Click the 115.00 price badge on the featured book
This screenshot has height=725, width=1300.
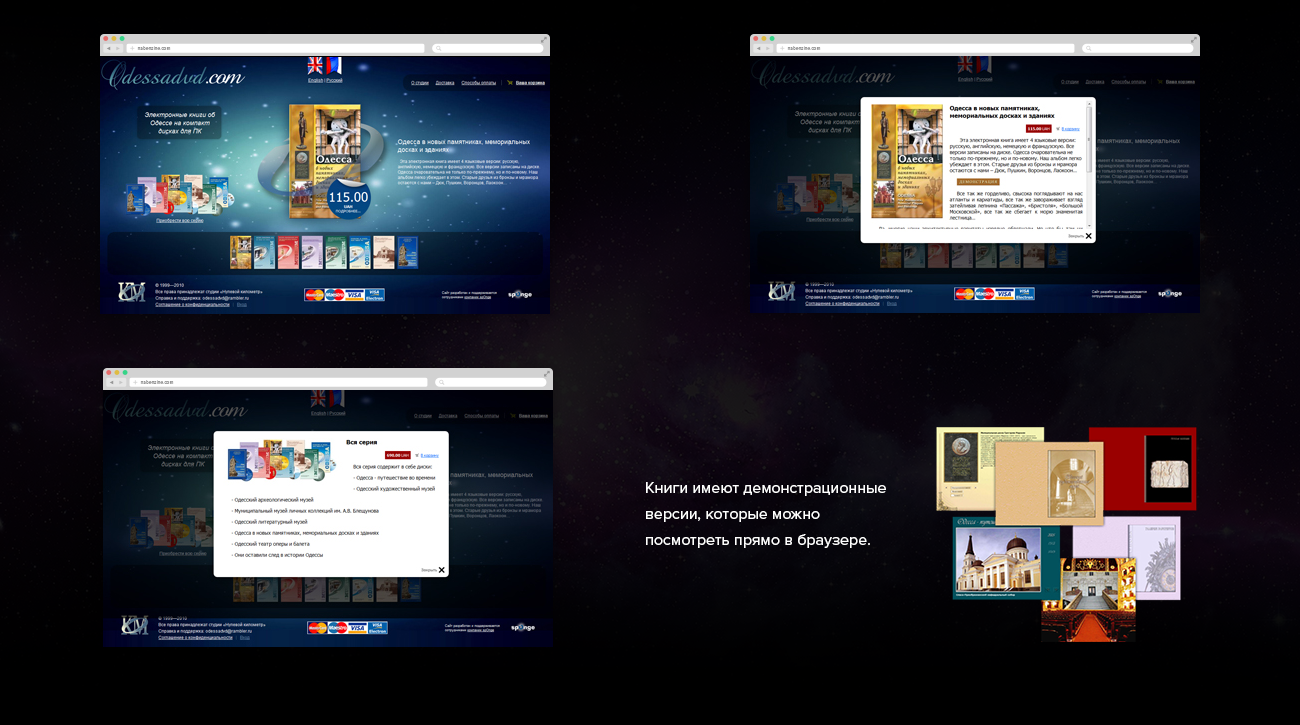coord(348,200)
